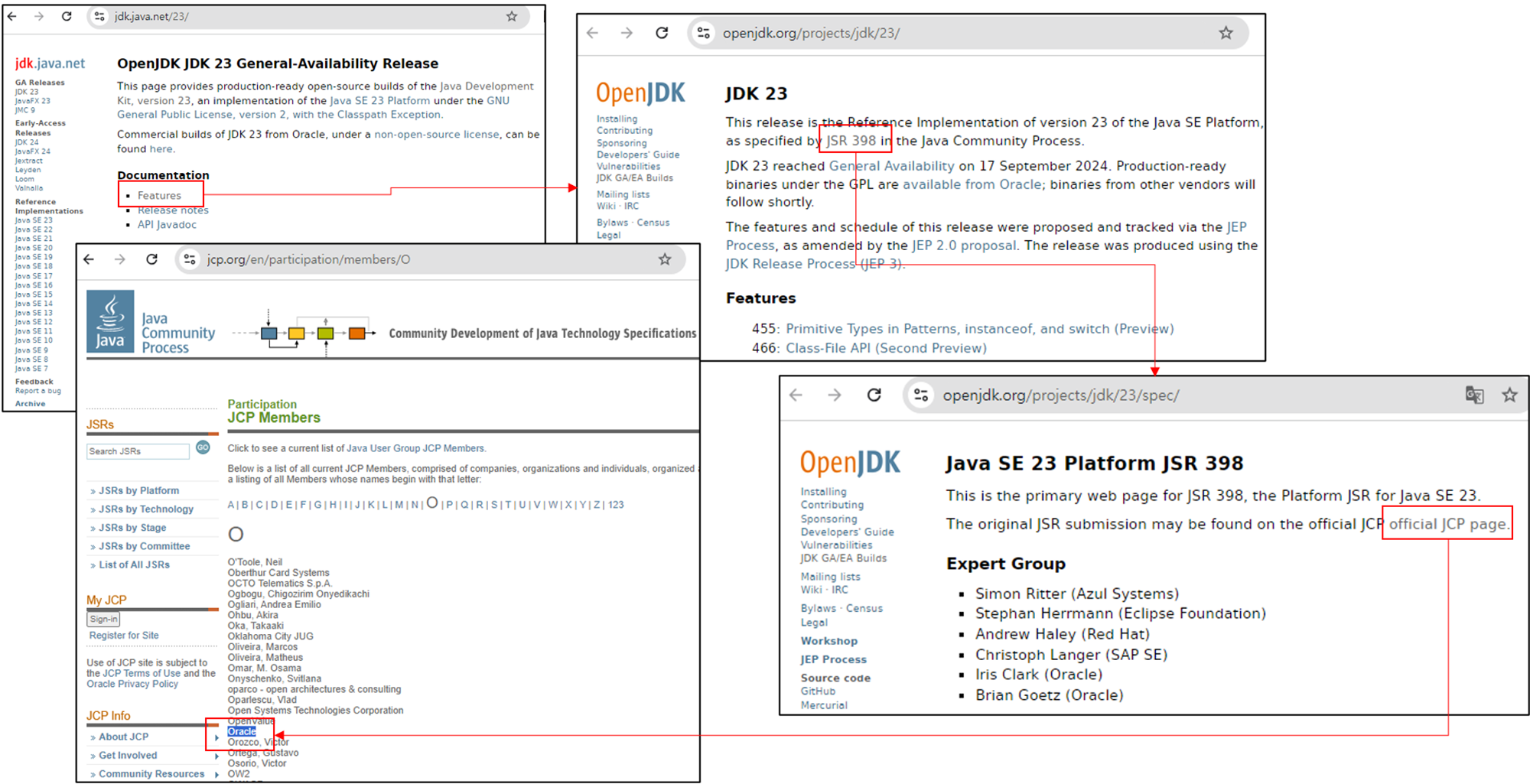Click Workshop in spec page sidebar

(828, 641)
